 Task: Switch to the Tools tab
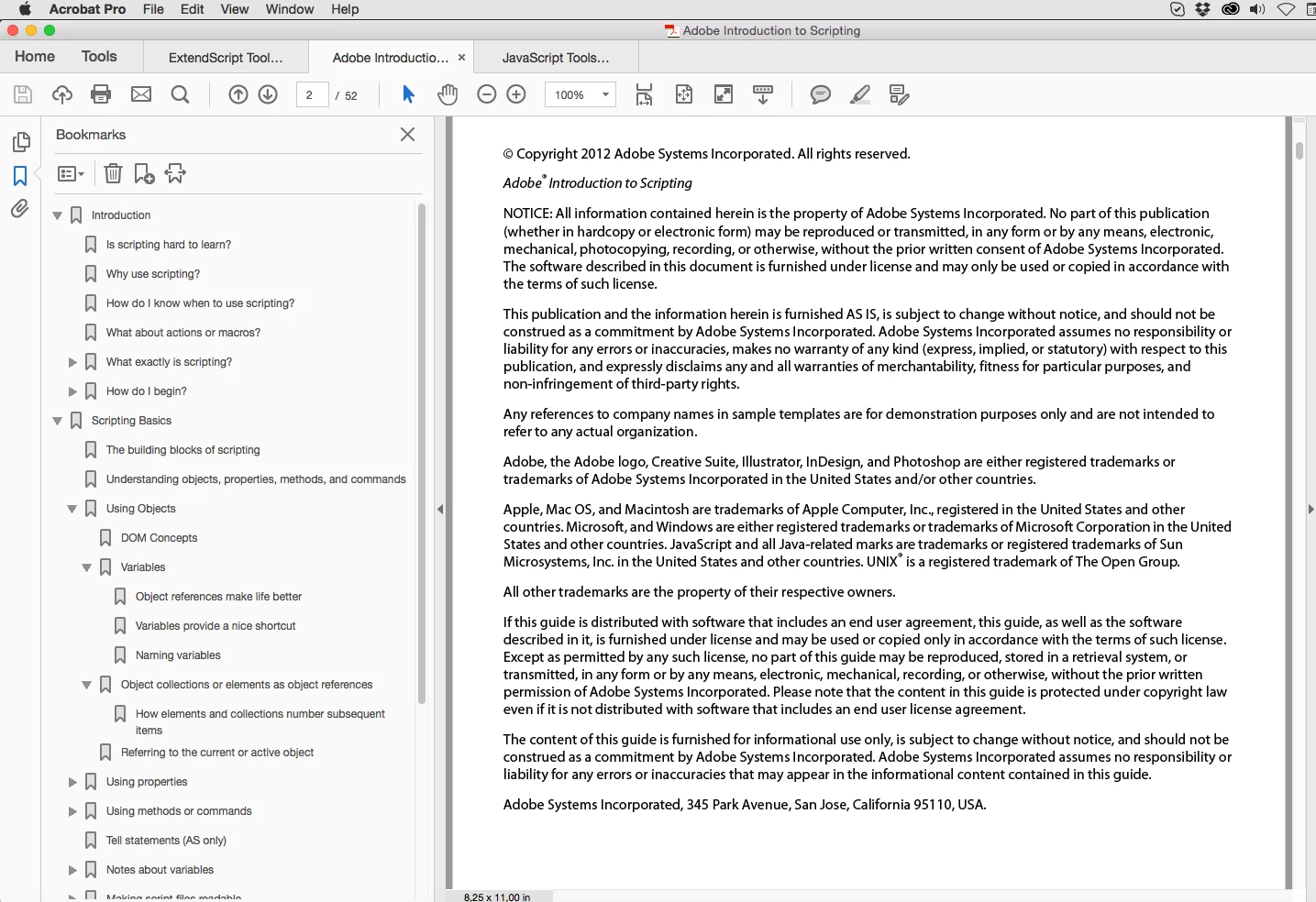tap(99, 56)
